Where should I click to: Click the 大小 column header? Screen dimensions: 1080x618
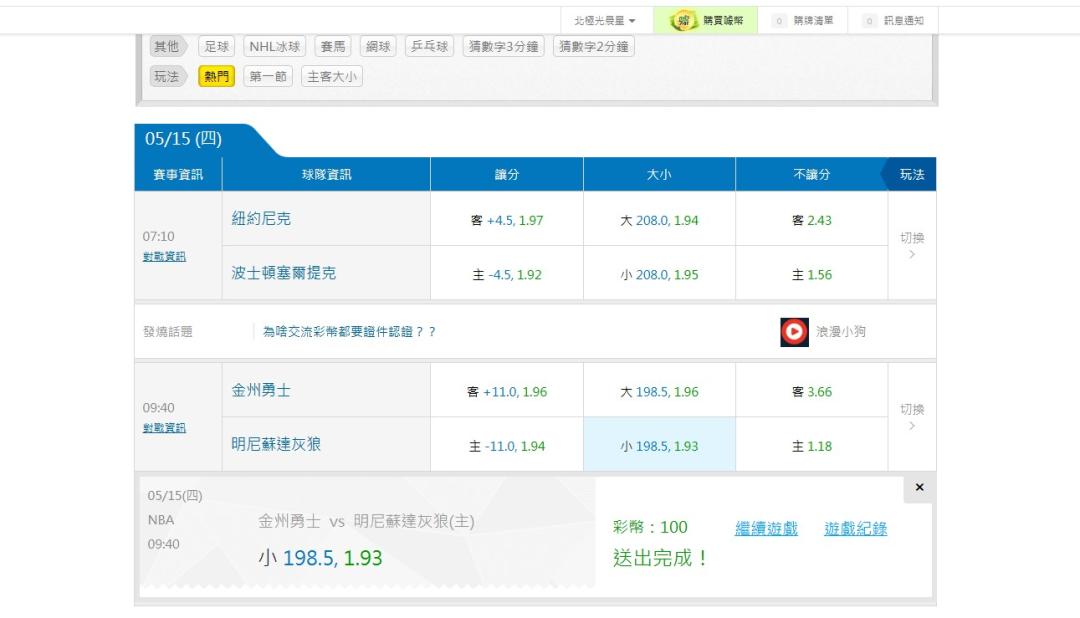[659, 174]
